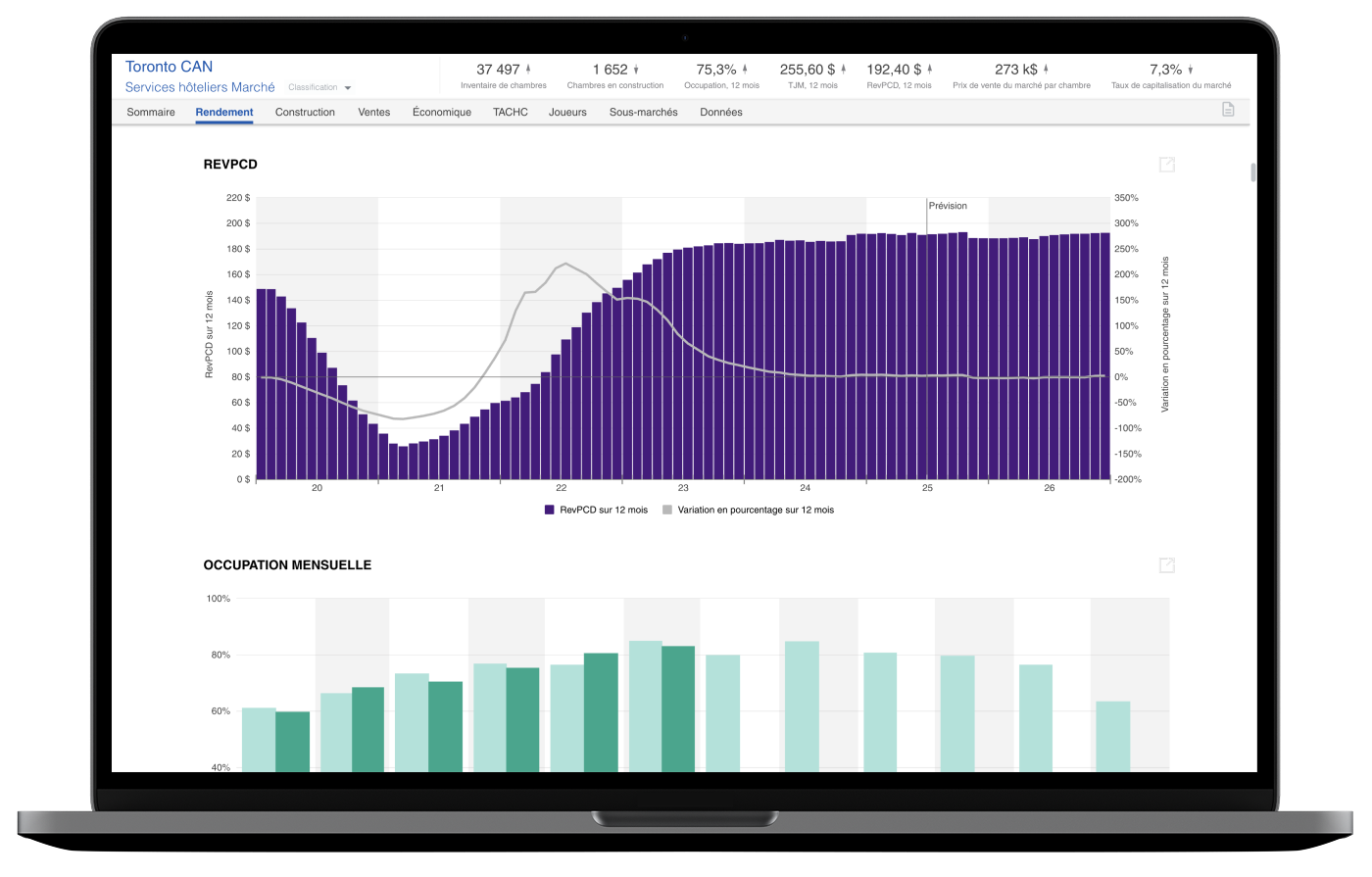1372x877 pixels.
Task: Click the vertical page scrollbar thumb
Action: tap(1252, 172)
